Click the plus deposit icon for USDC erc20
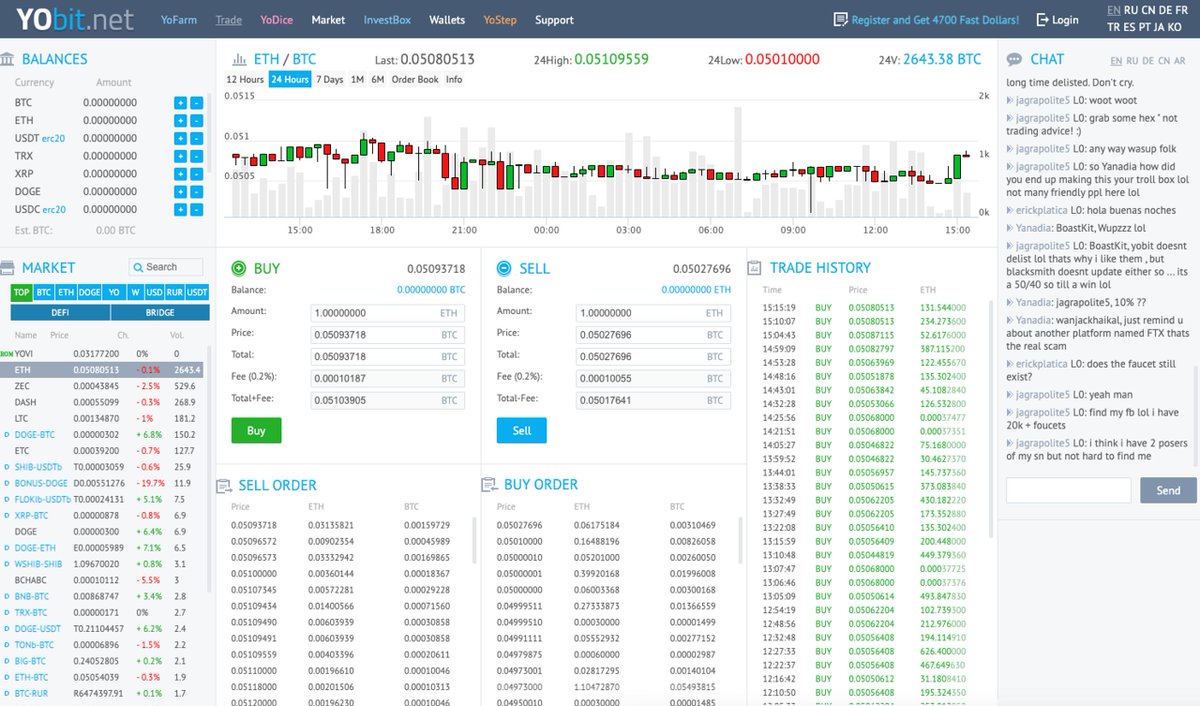 [x=180, y=210]
